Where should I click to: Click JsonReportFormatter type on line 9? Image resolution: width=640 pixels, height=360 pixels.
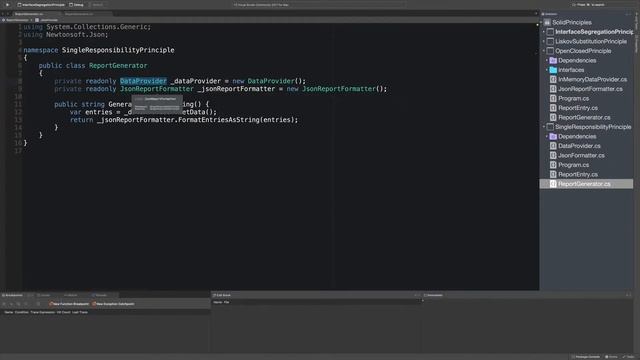[157, 89]
